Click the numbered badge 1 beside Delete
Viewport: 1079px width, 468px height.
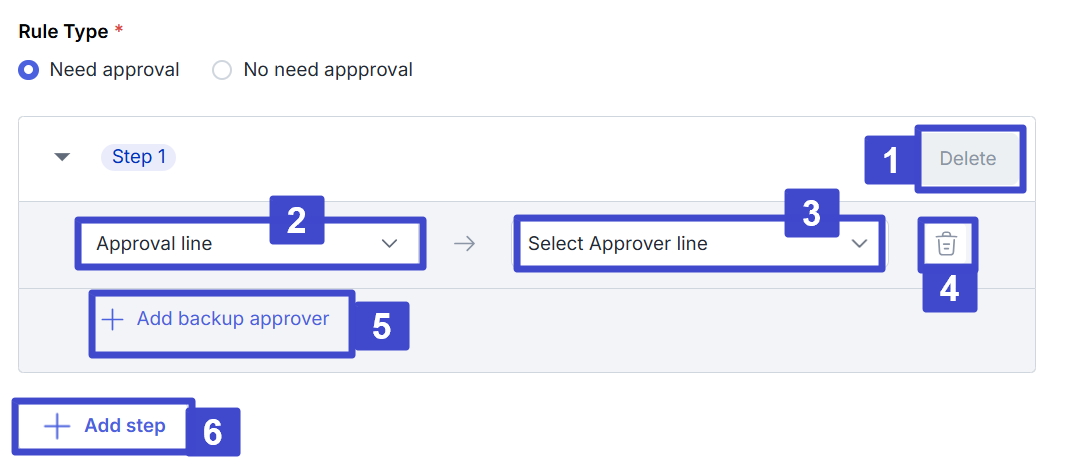point(889,159)
